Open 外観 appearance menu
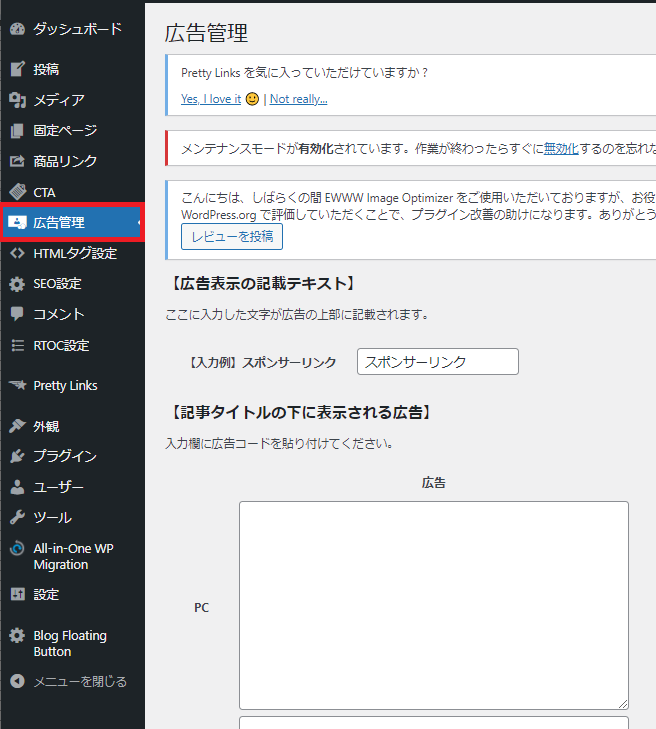This screenshot has width=656, height=729. click(x=73, y=426)
